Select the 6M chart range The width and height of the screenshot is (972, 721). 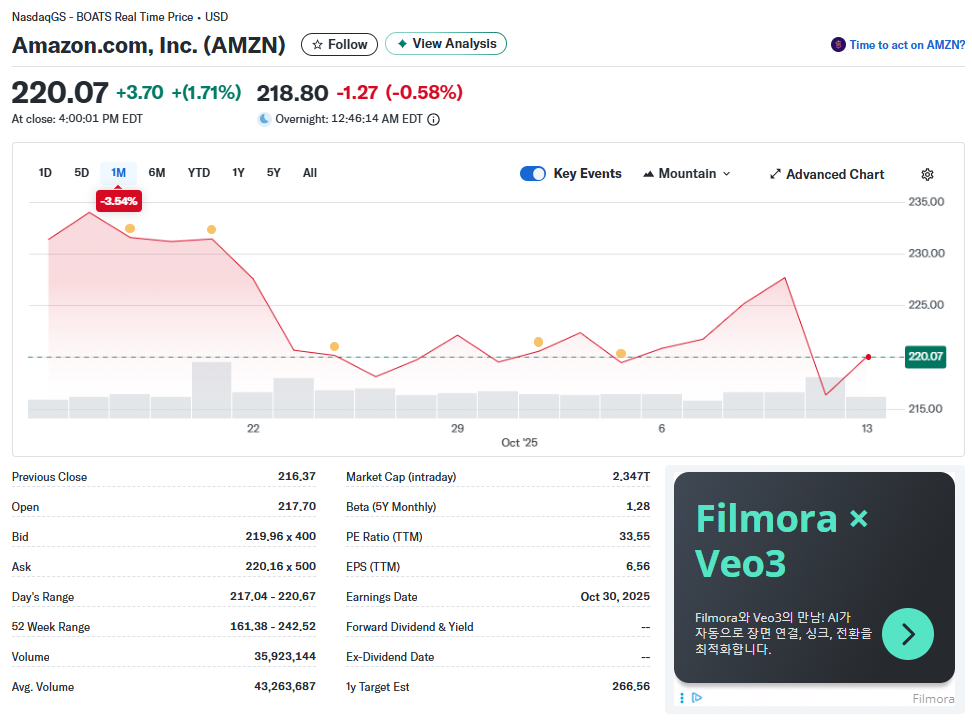tap(157, 173)
